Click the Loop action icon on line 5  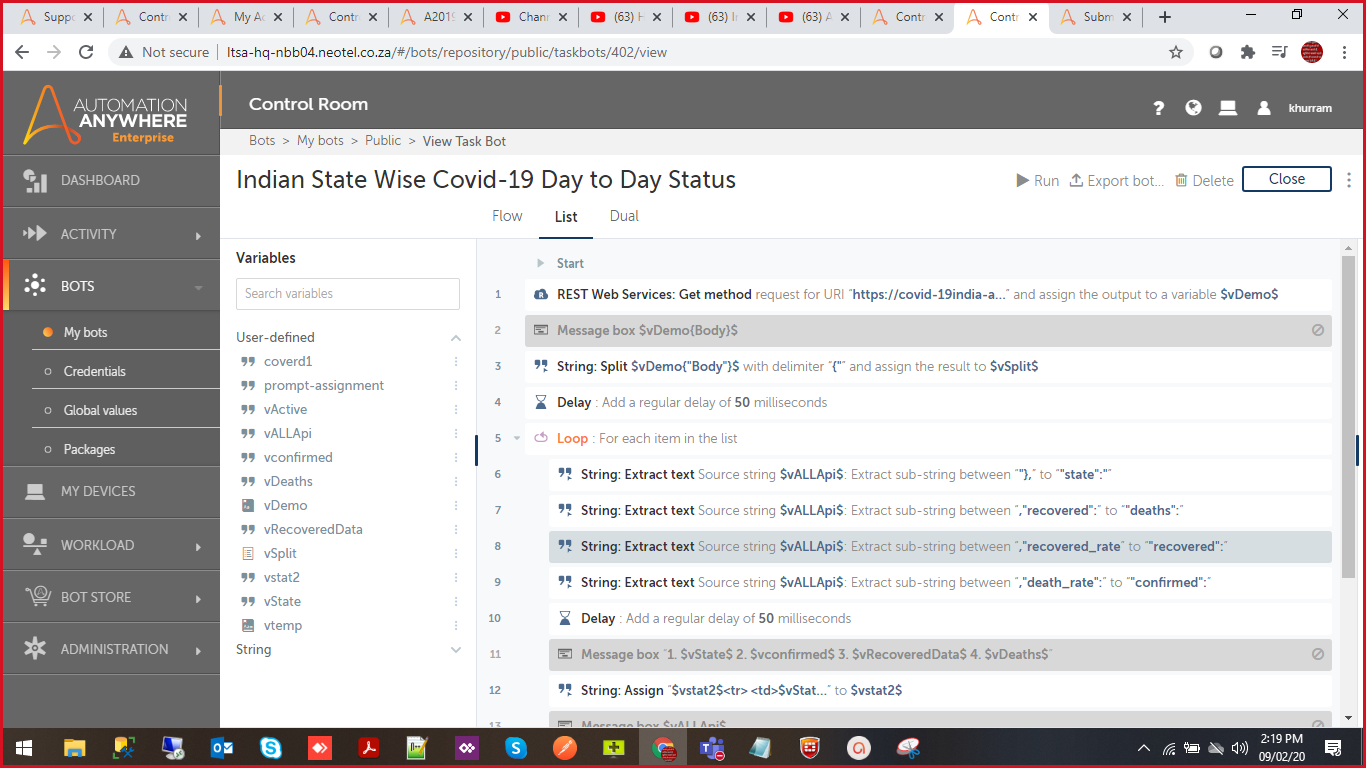click(x=541, y=438)
